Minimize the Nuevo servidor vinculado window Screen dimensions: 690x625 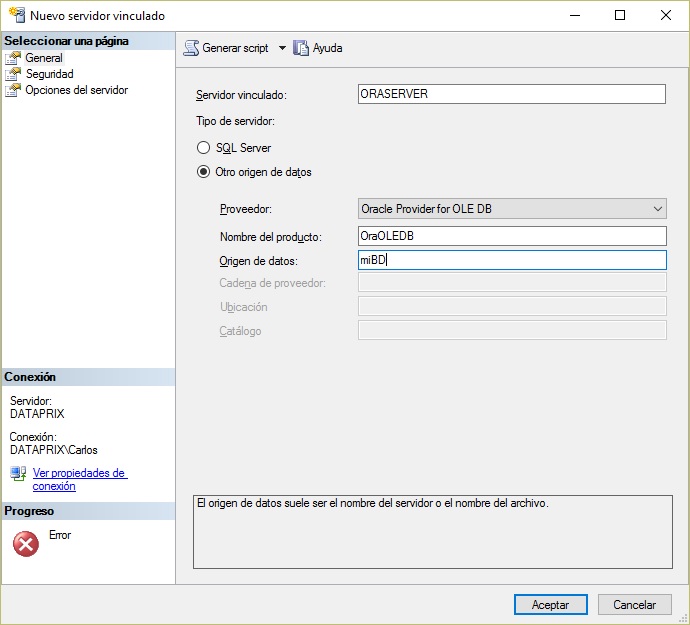[x=575, y=15]
